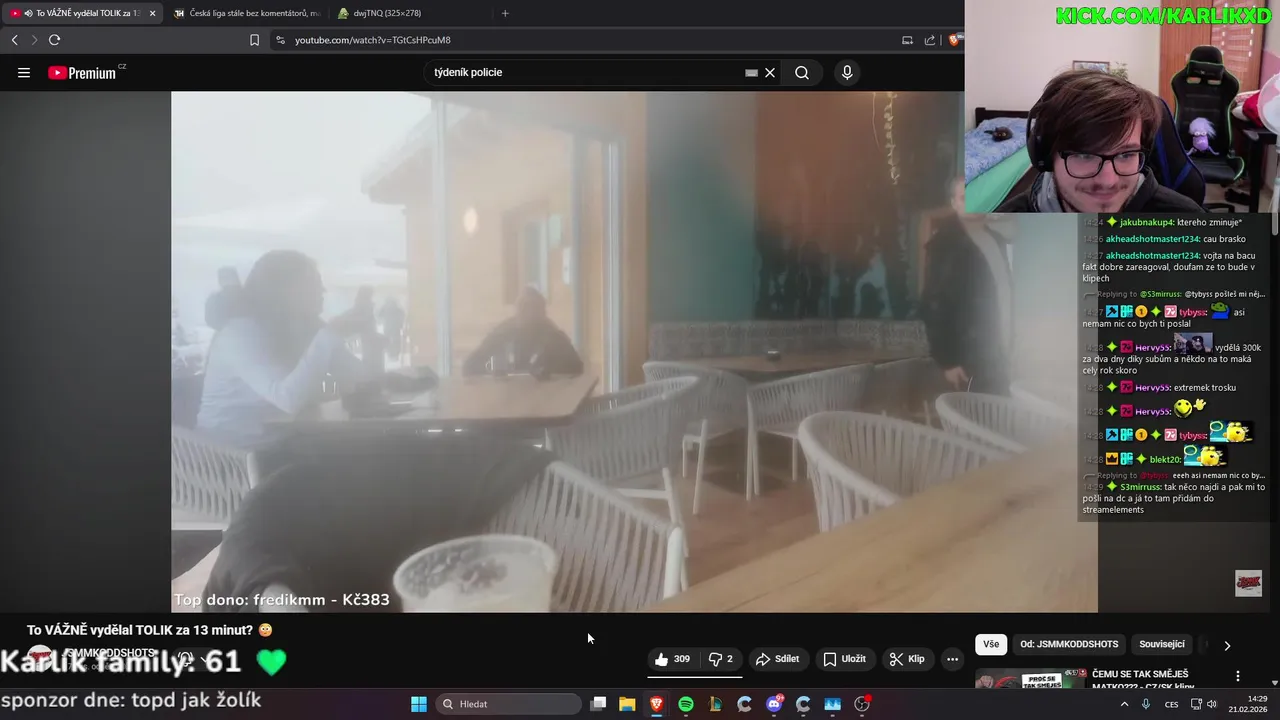Open OBS Studio from the taskbar
The image size is (1280, 720).
click(862, 704)
